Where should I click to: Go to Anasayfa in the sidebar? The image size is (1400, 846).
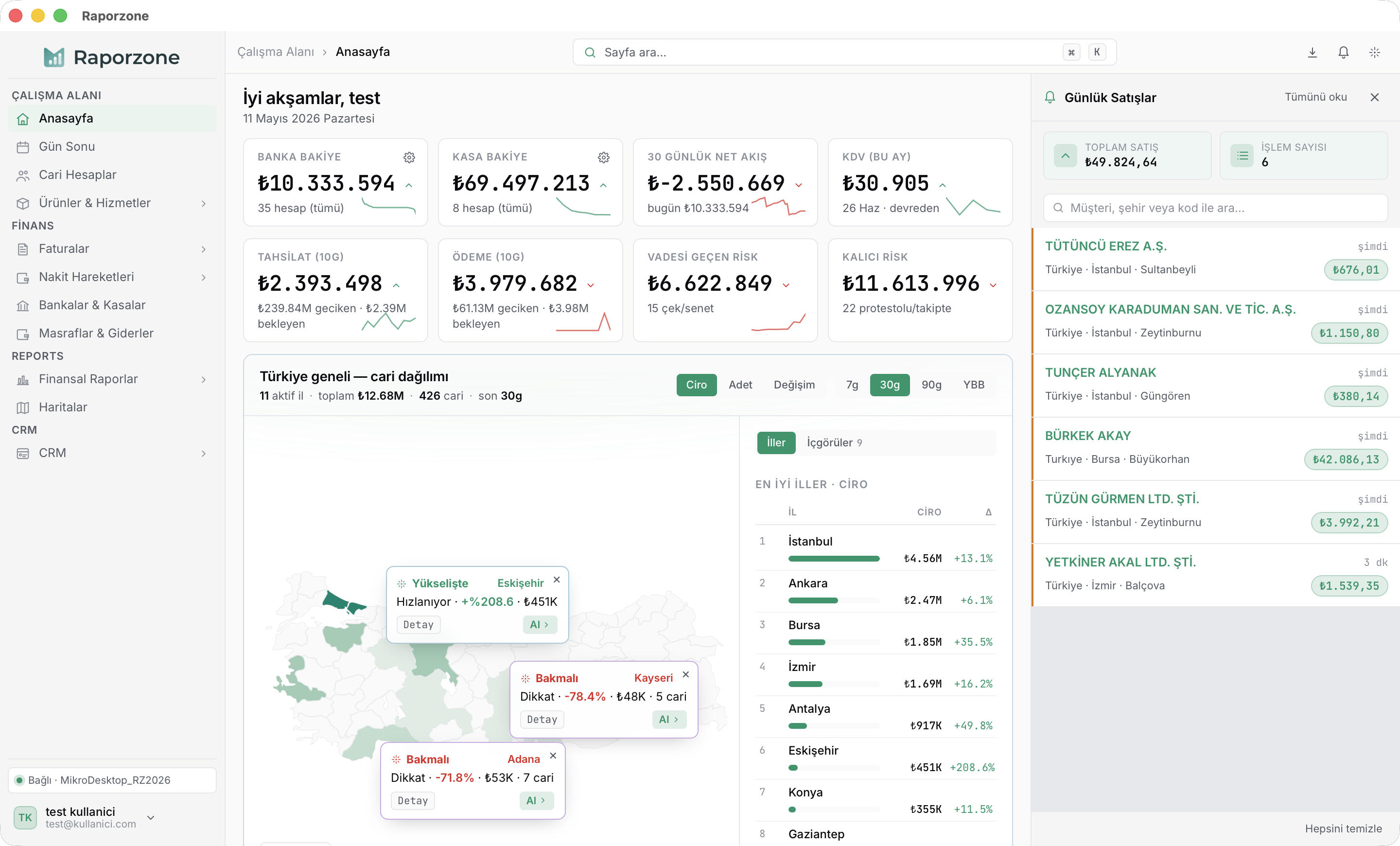[112, 119]
